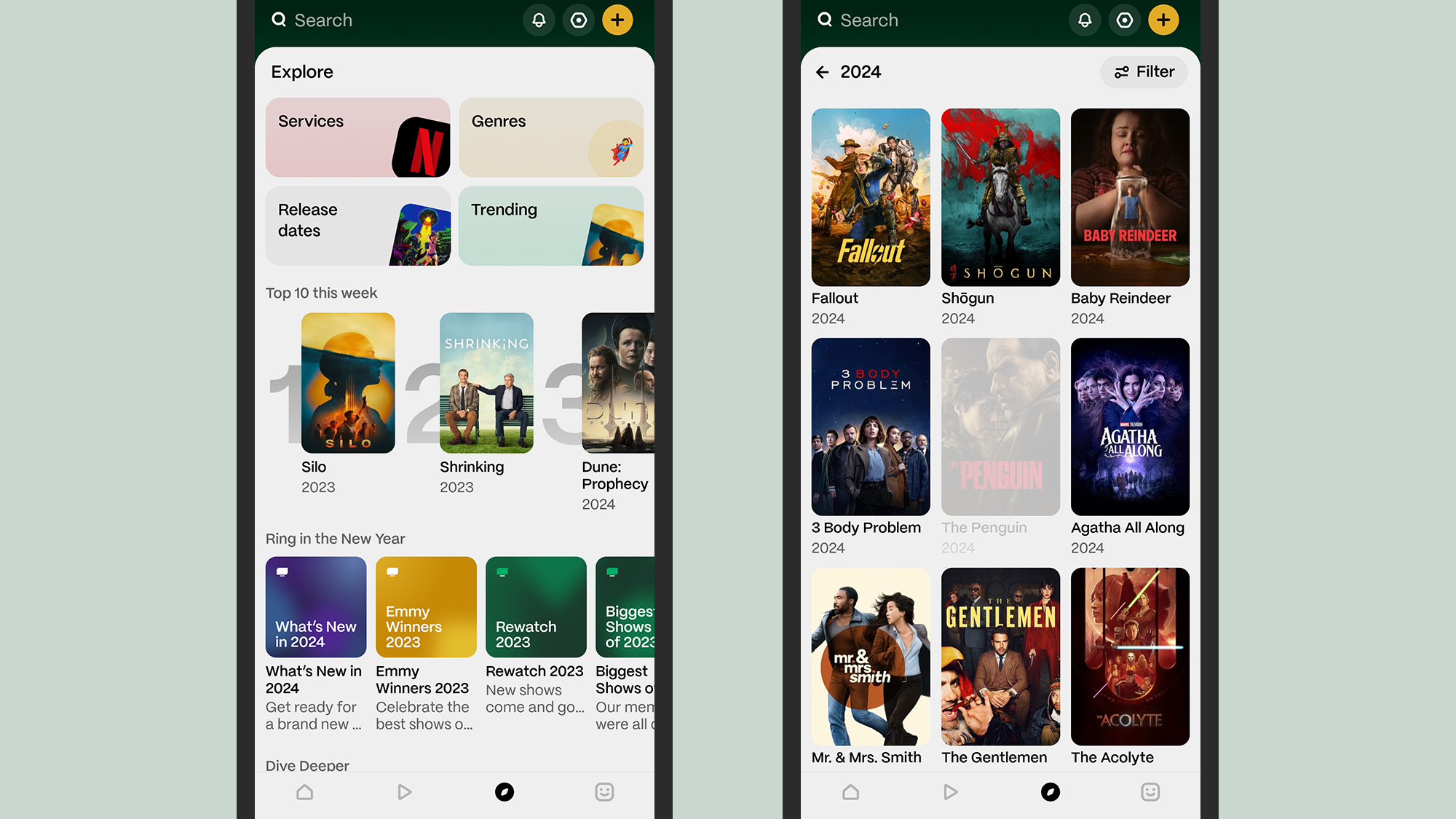Click the add/plus icon on left screen
Image resolution: width=1456 pixels, height=819 pixels.
[618, 19]
